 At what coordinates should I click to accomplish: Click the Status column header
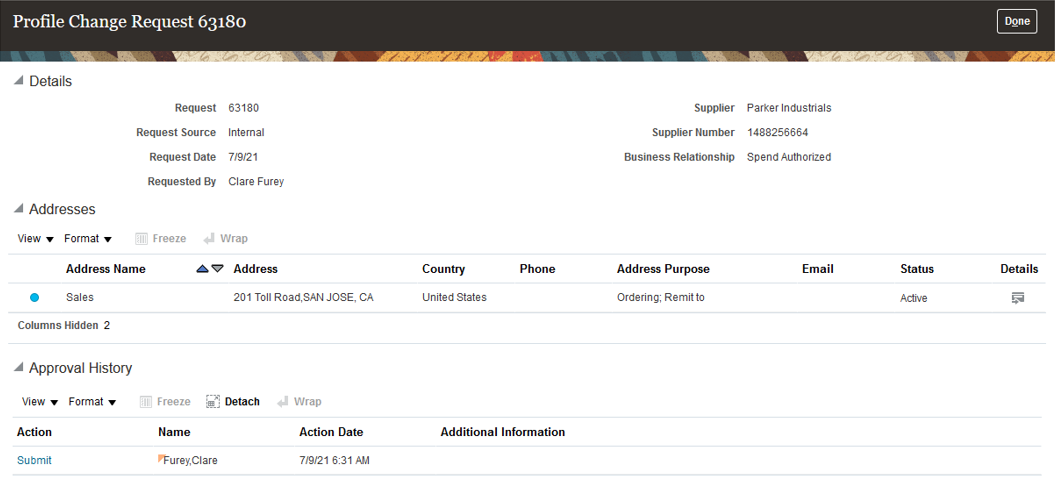[x=917, y=269]
